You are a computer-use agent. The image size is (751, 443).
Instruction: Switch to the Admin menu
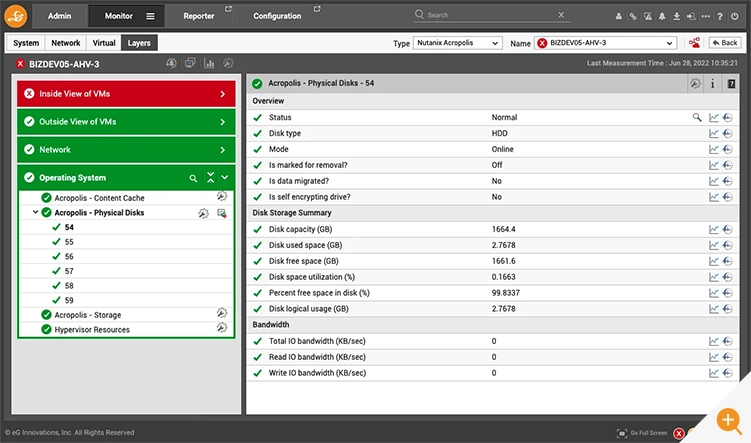tap(59, 16)
